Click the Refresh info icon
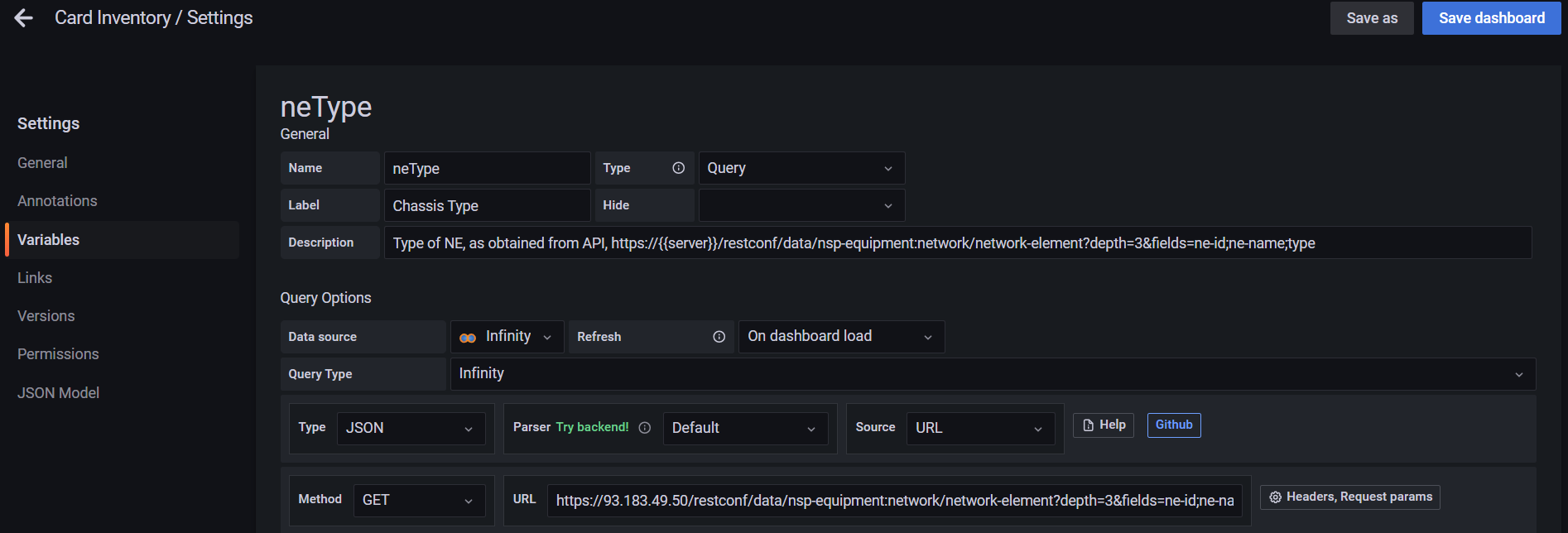1568x533 pixels. coord(719,337)
